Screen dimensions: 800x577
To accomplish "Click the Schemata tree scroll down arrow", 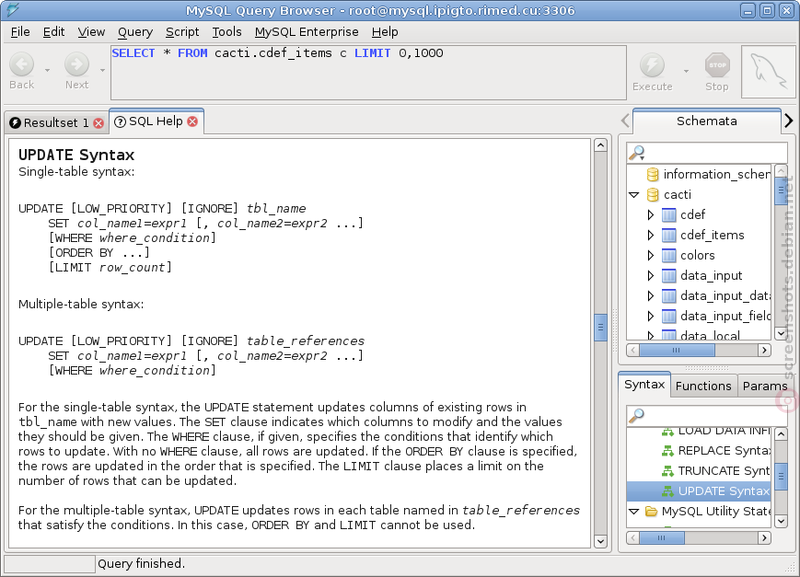I will [781, 333].
